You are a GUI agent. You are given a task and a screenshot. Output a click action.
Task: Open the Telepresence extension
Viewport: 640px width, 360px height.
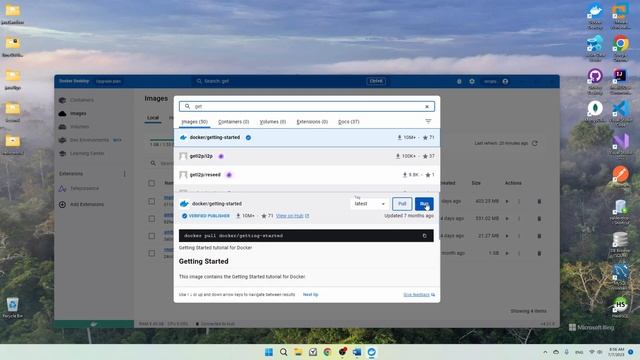[x=84, y=189]
